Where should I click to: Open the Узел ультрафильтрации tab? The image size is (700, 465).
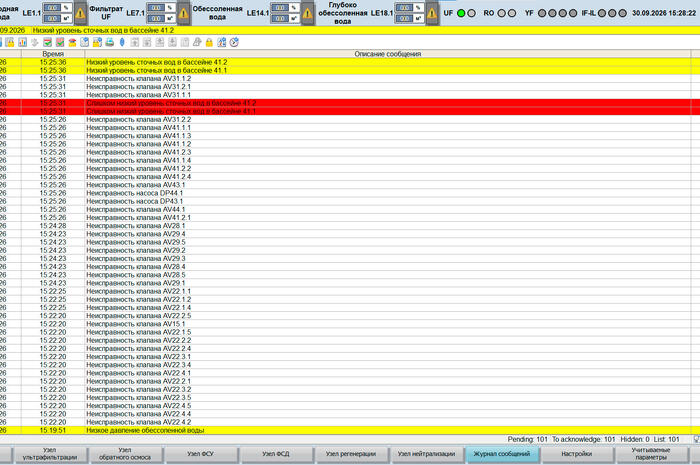coord(50,454)
